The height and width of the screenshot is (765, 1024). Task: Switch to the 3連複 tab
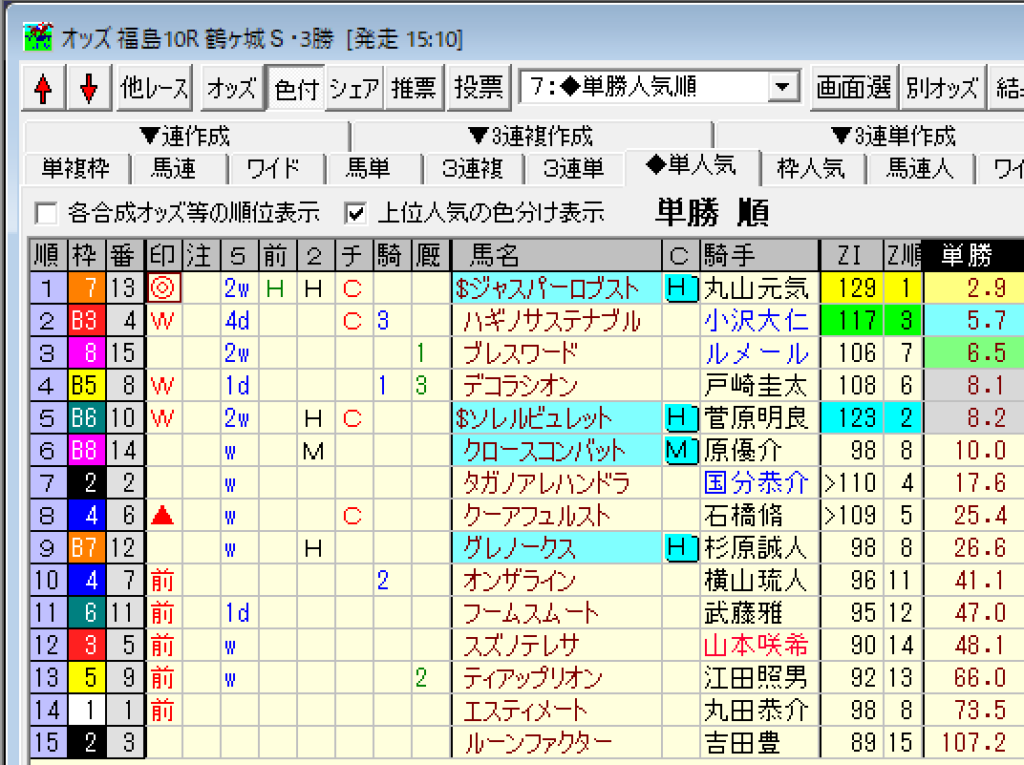pyautogui.click(x=472, y=169)
